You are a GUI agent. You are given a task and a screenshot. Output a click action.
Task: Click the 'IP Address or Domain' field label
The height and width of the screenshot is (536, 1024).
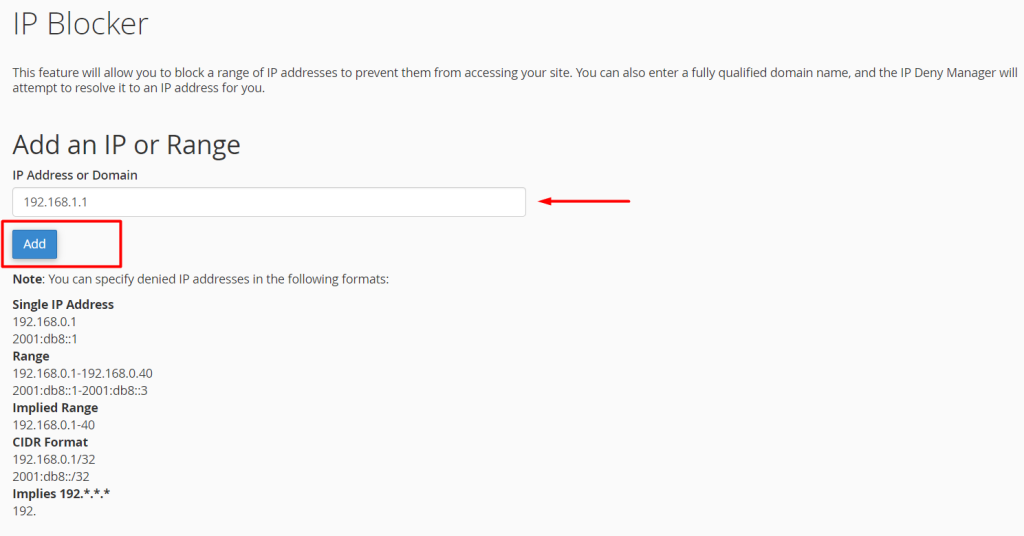[x=75, y=175]
